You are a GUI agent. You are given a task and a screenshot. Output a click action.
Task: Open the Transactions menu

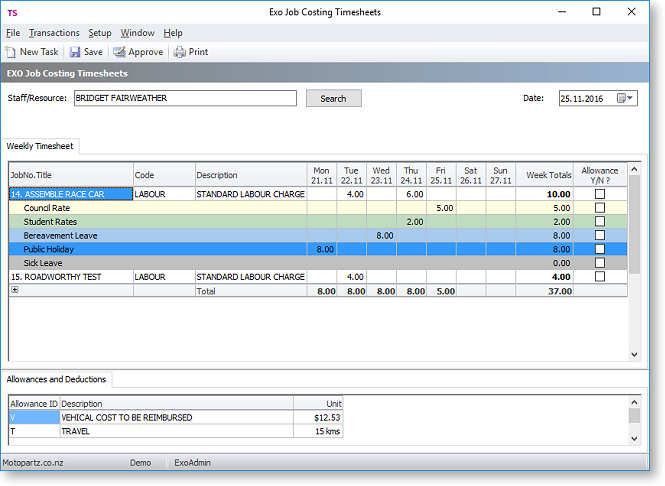point(54,33)
